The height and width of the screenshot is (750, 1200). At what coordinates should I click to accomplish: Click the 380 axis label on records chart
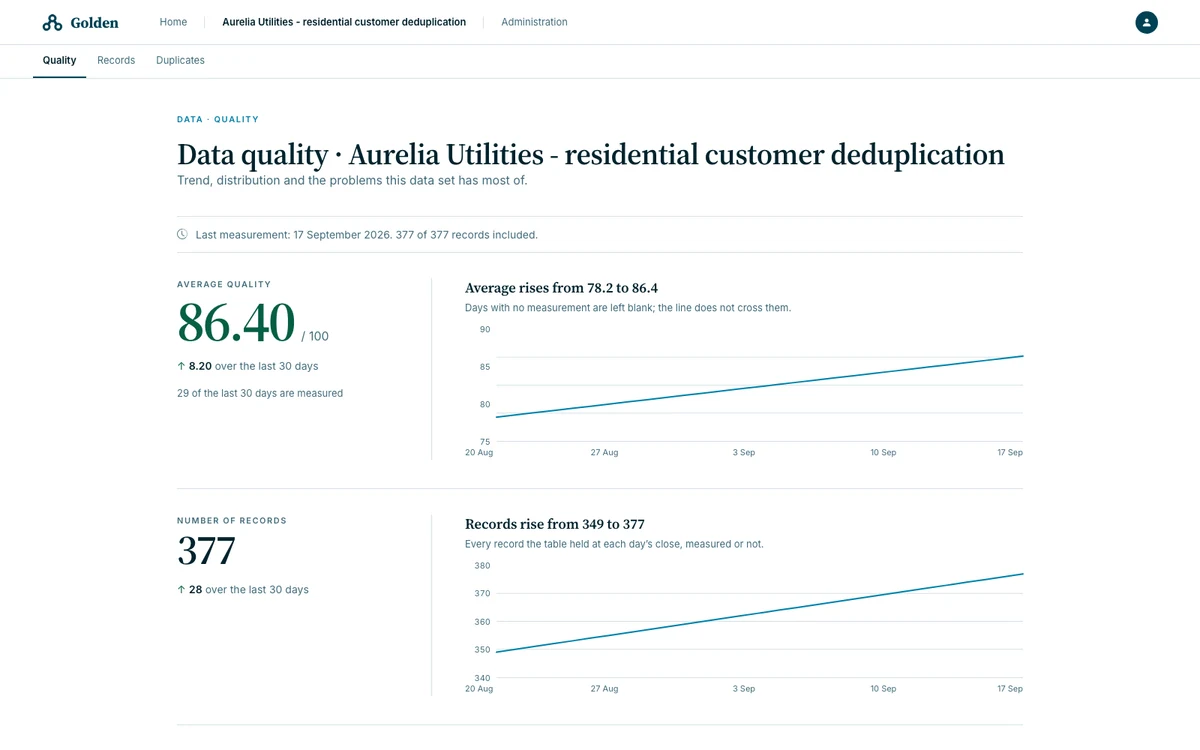(x=482, y=565)
